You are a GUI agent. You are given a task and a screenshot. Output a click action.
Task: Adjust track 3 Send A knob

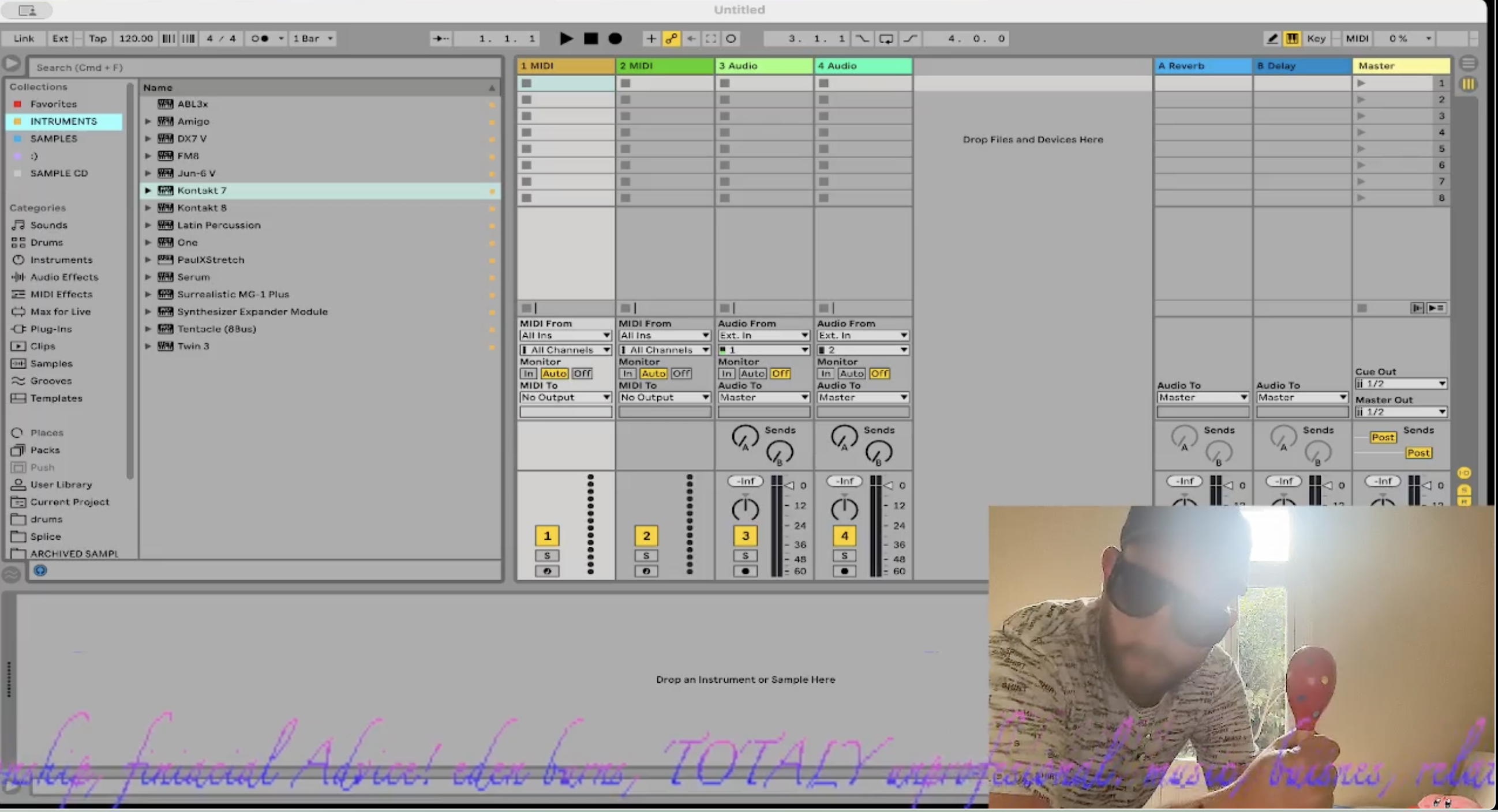click(x=744, y=436)
